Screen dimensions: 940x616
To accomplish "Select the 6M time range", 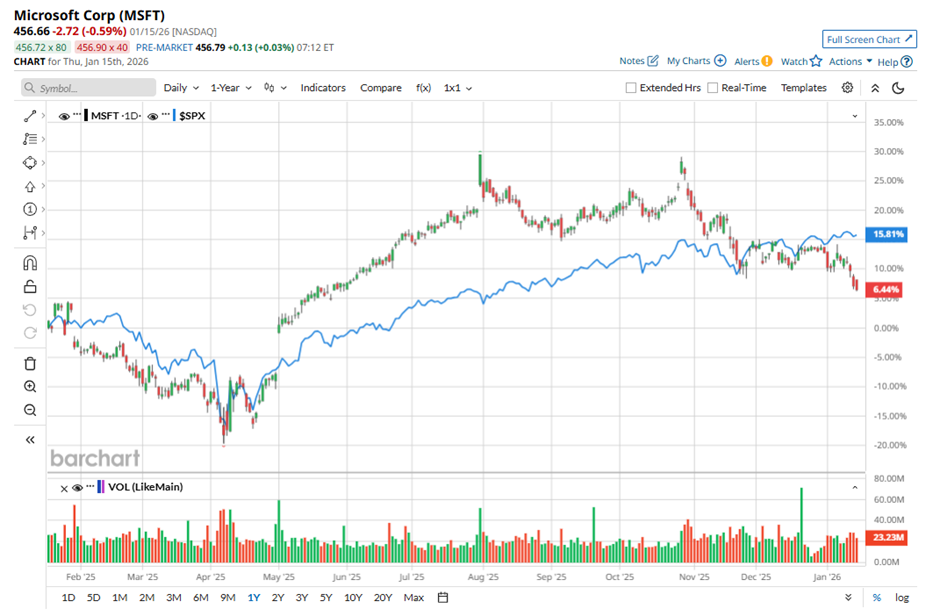I will (200, 597).
